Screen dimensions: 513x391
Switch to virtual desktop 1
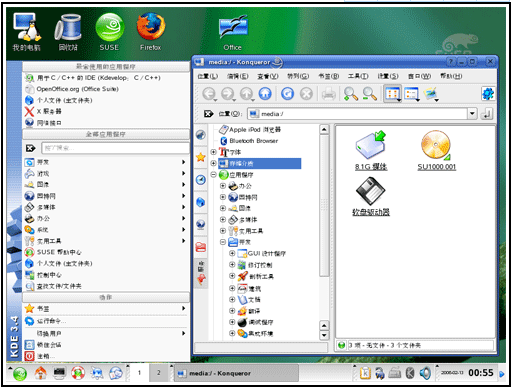[x=139, y=373]
